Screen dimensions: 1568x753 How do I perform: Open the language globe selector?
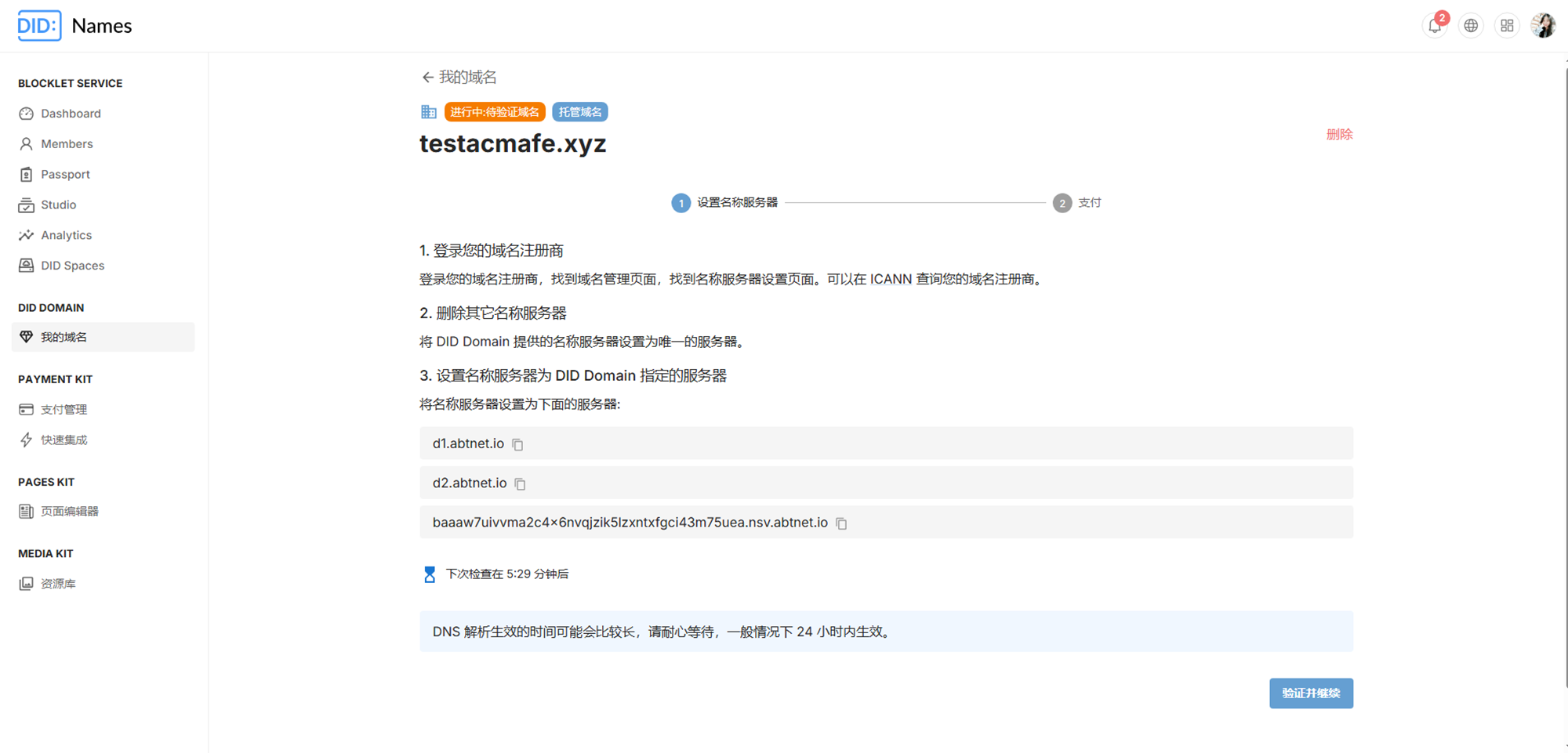click(x=1471, y=26)
